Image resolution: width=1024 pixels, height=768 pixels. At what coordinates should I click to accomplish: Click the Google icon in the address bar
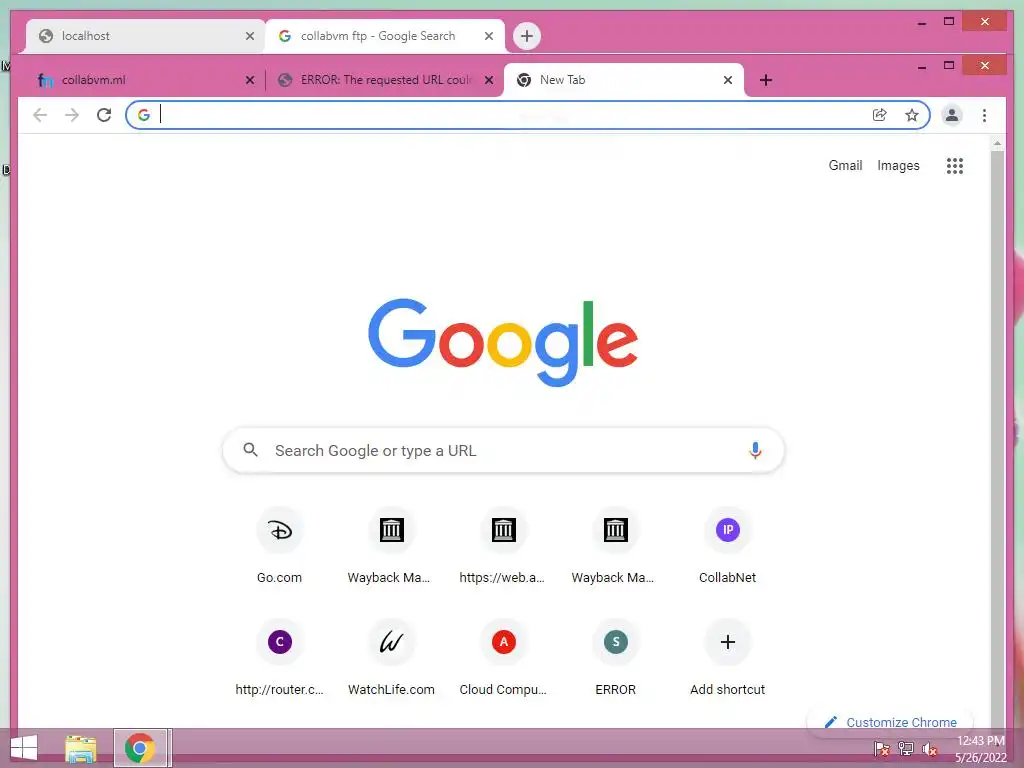tap(144, 115)
